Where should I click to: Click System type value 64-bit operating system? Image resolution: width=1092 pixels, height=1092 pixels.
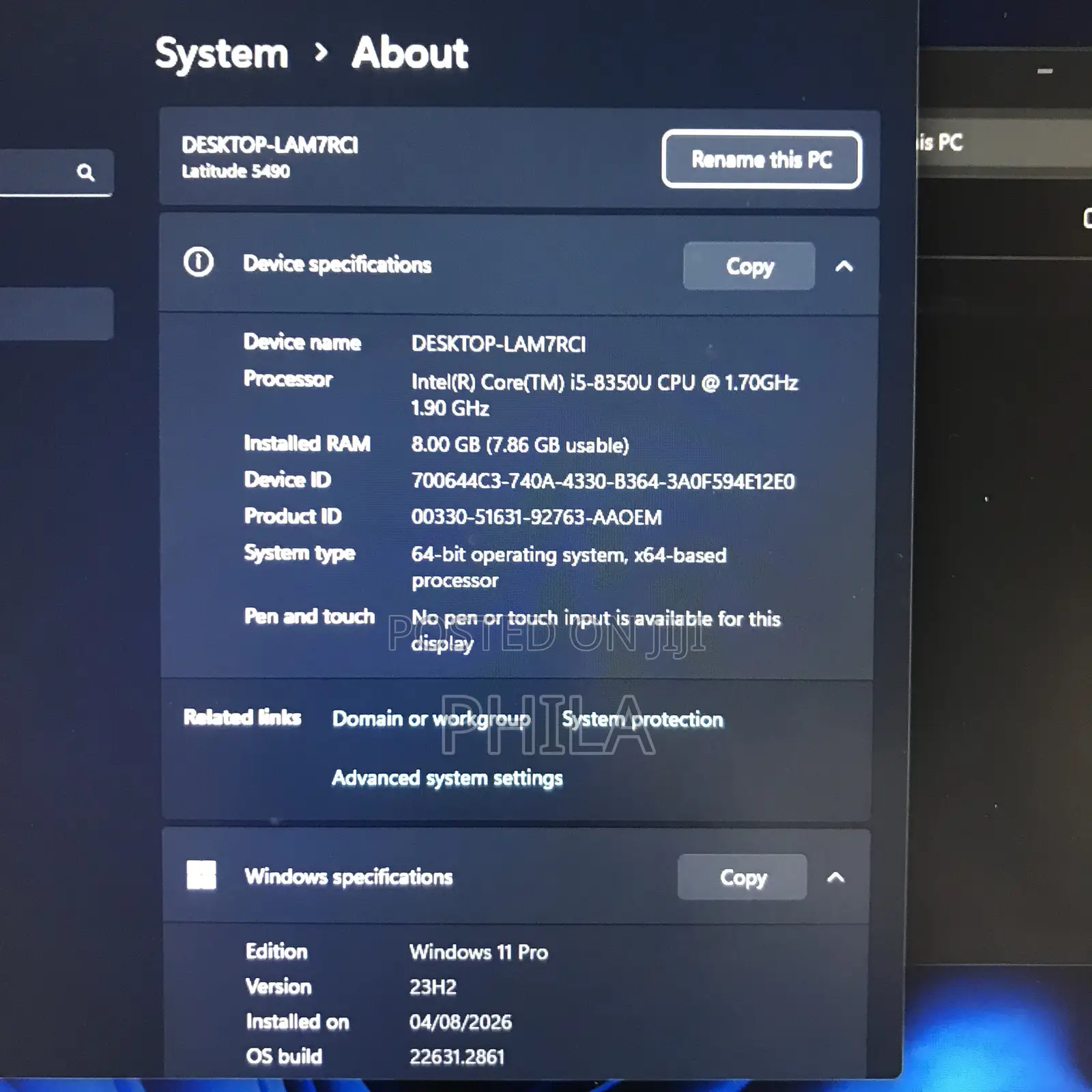point(569,567)
